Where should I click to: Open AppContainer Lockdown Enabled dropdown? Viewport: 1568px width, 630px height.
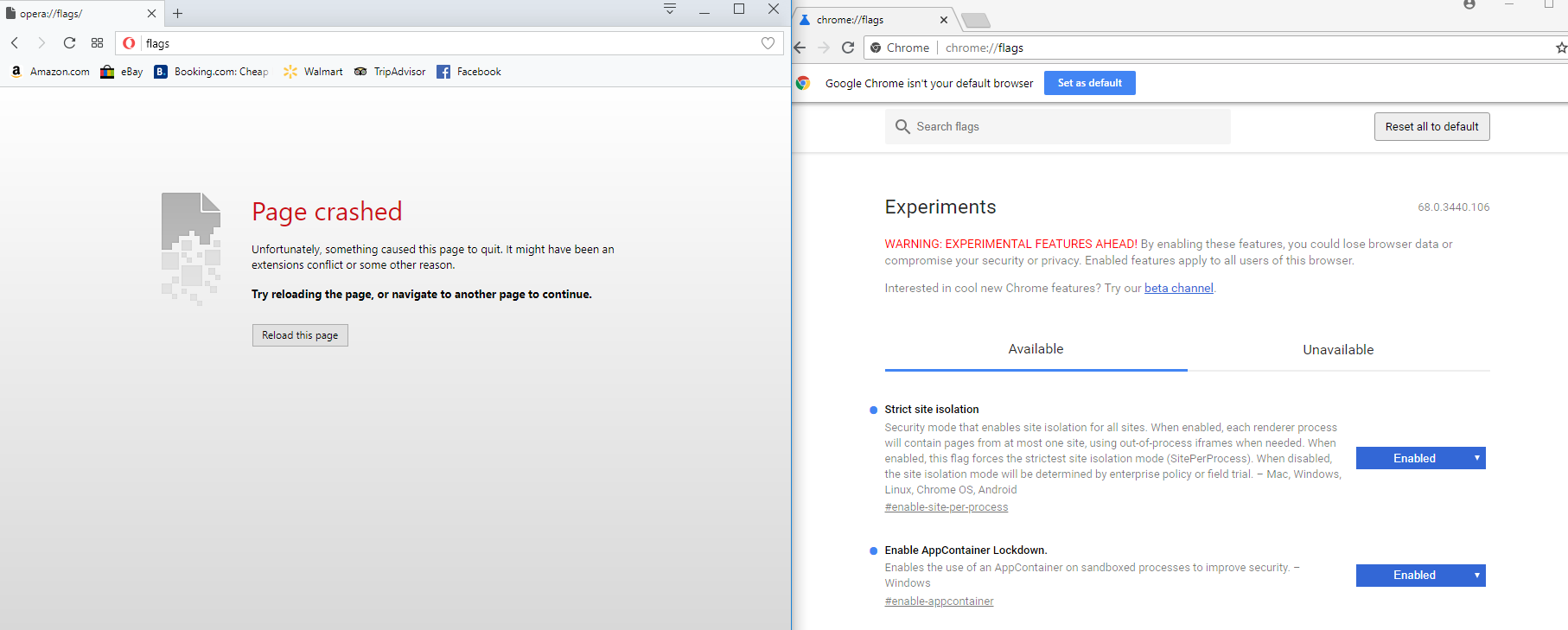[x=1420, y=576]
